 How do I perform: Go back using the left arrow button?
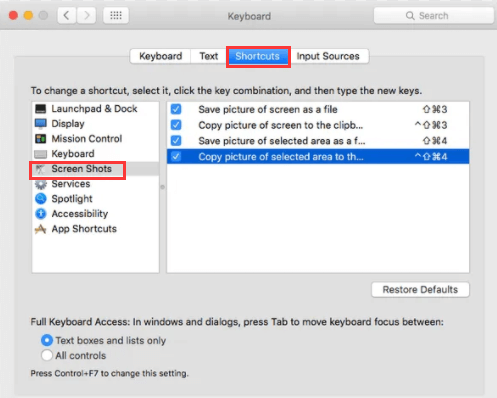click(x=67, y=15)
